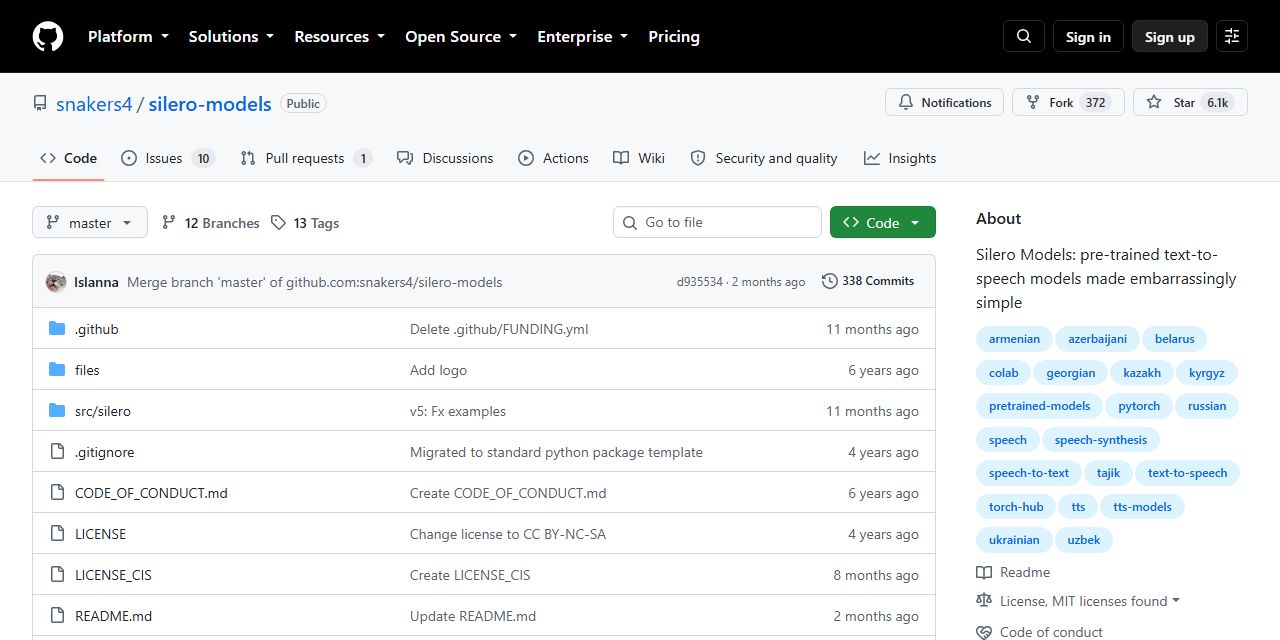Select the speech-synthesis topic tag
This screenshot has height=640, width=1280.
[1100, 440]
